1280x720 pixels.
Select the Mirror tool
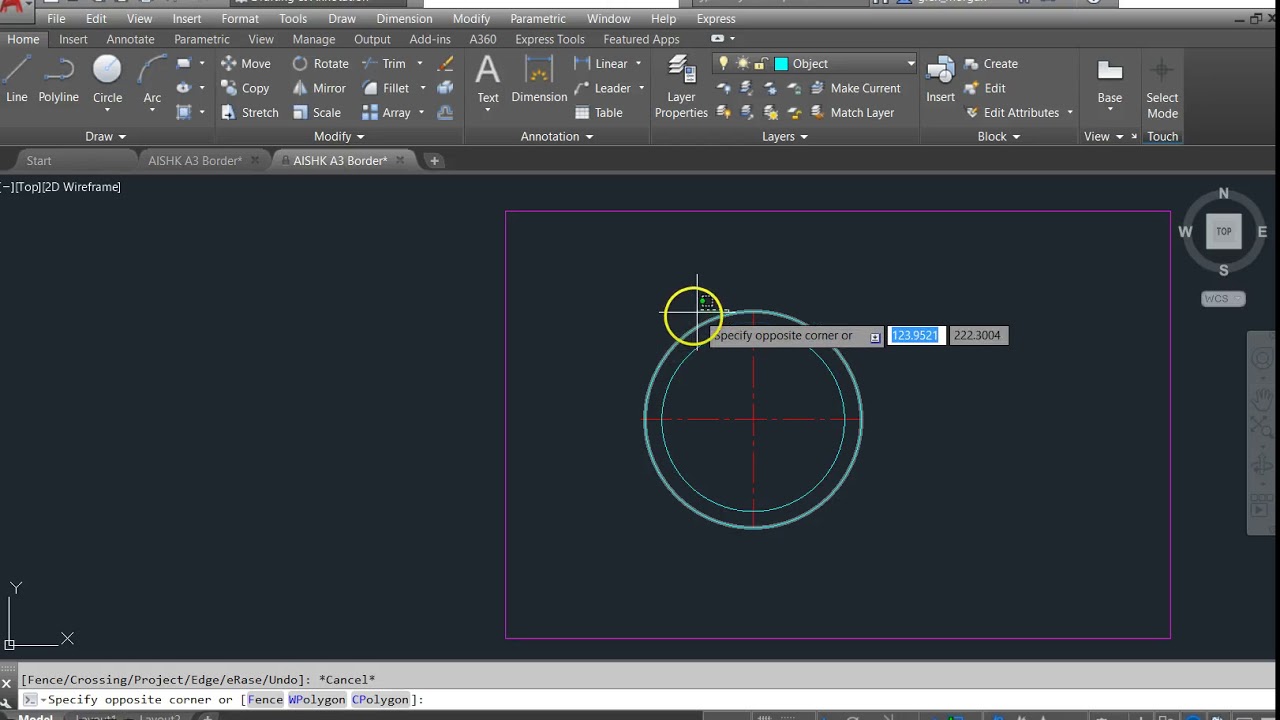(x=319, y=88)
